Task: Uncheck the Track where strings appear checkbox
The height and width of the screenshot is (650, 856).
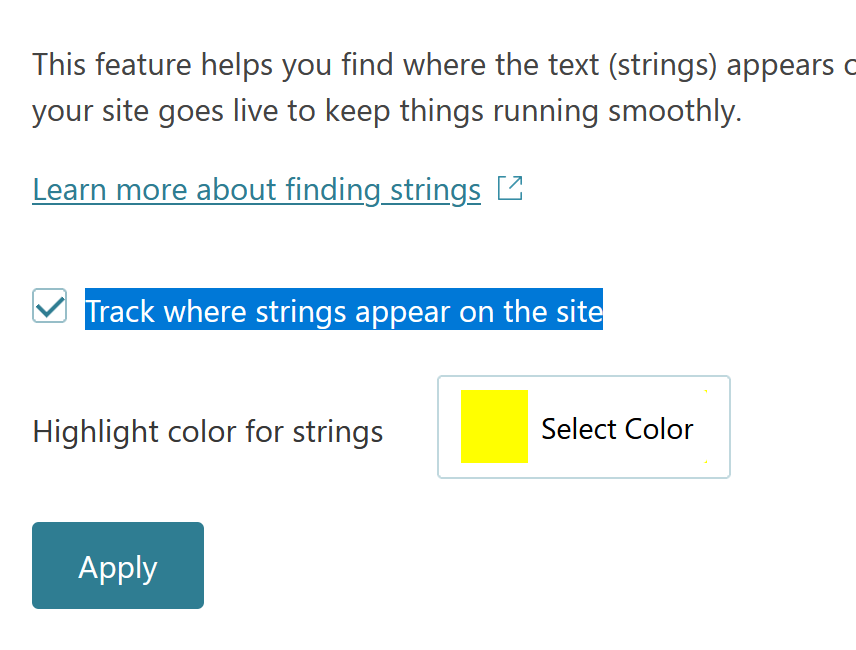Action: click(49, 306)
